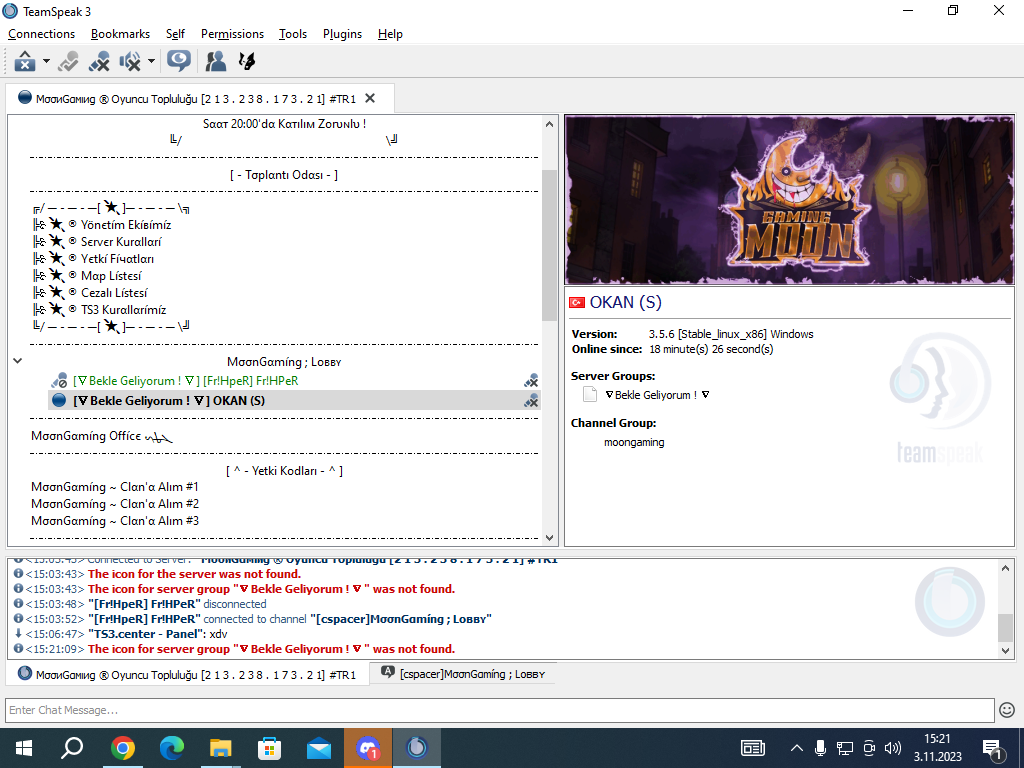
Task: Open Google Chrome from the taskbar
Action: 123,748
